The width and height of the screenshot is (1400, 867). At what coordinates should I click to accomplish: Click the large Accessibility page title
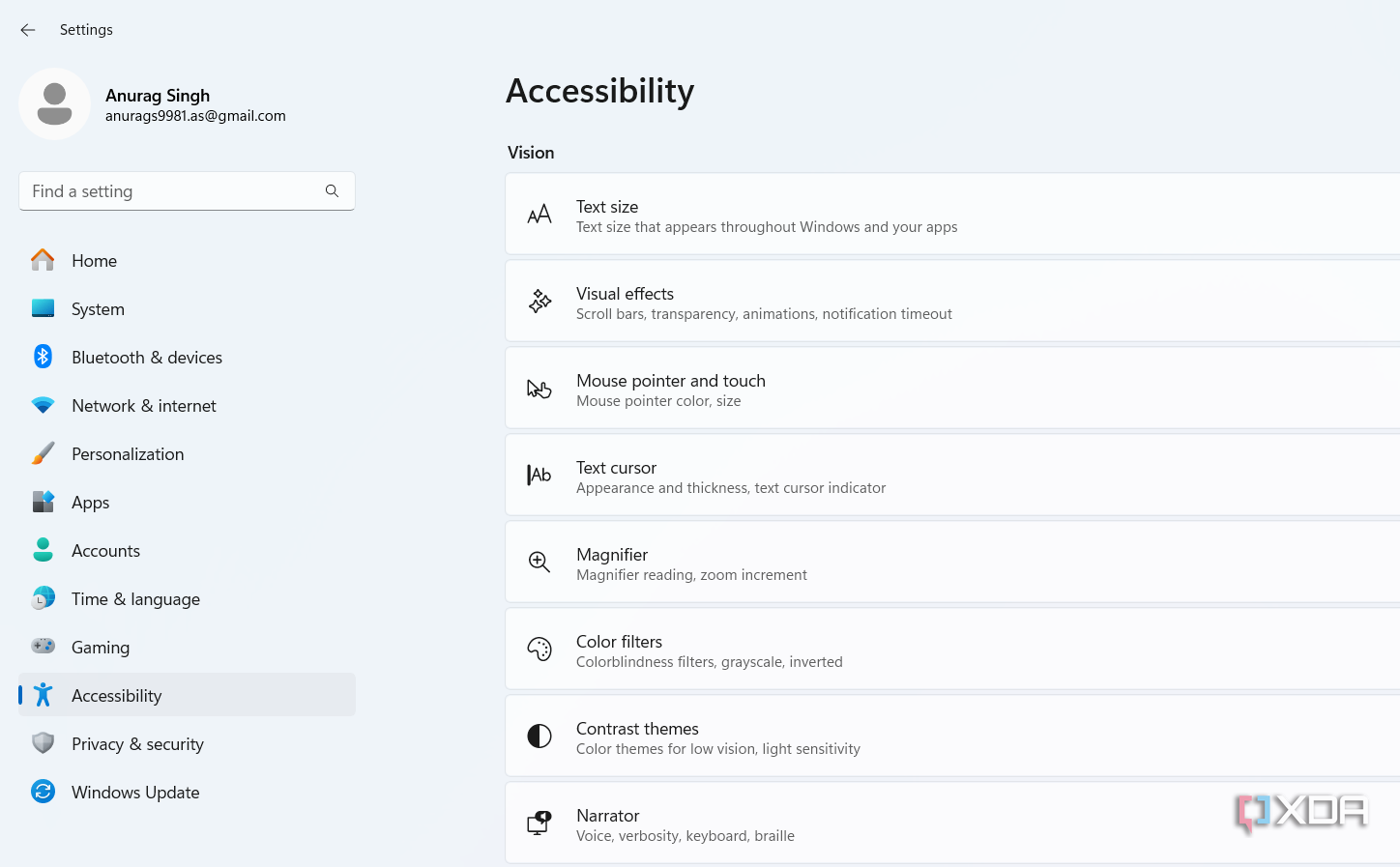600,91
